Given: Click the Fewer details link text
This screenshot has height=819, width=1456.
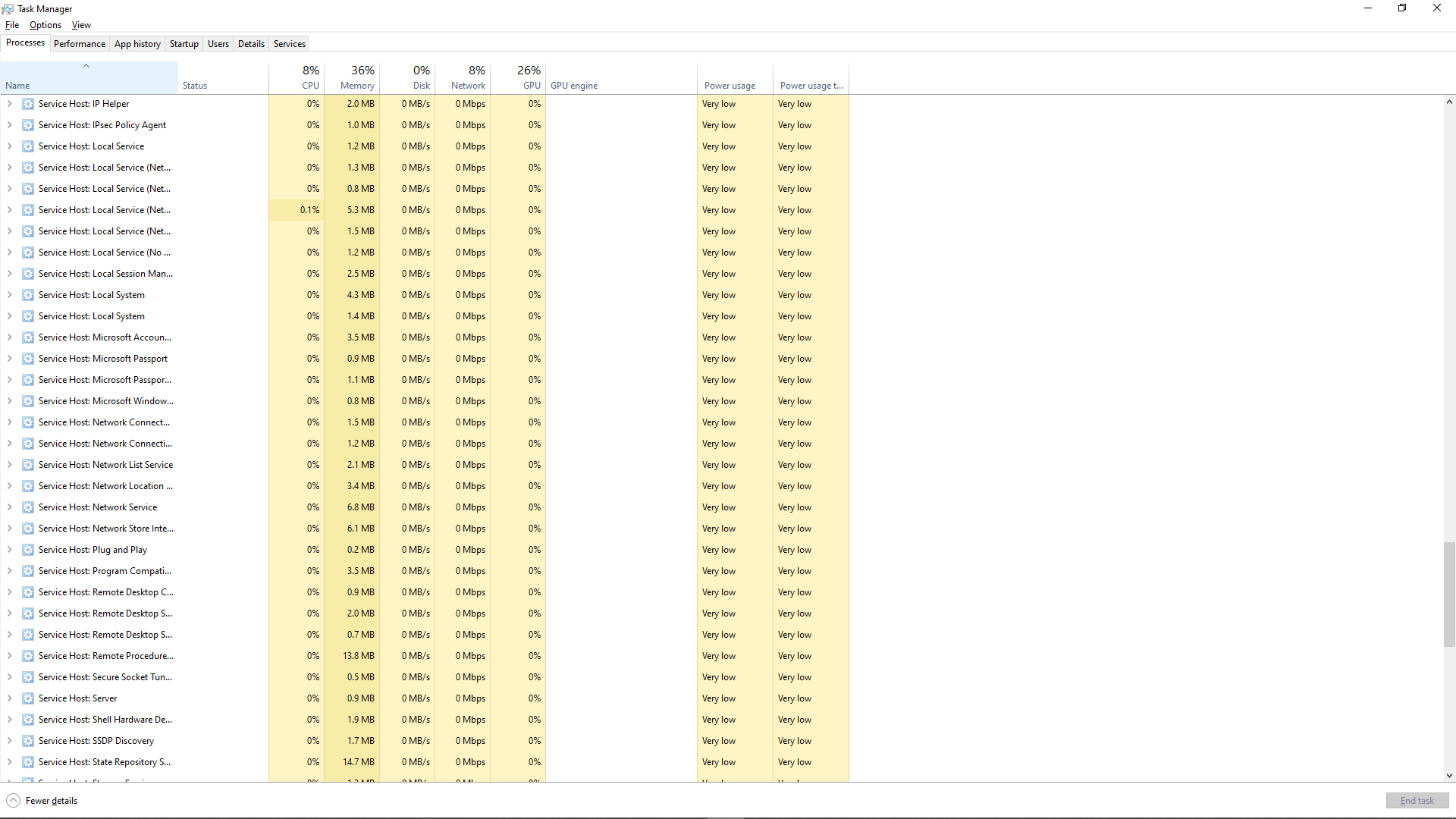Looking at the screenshot, I should [x=52, y=801].
